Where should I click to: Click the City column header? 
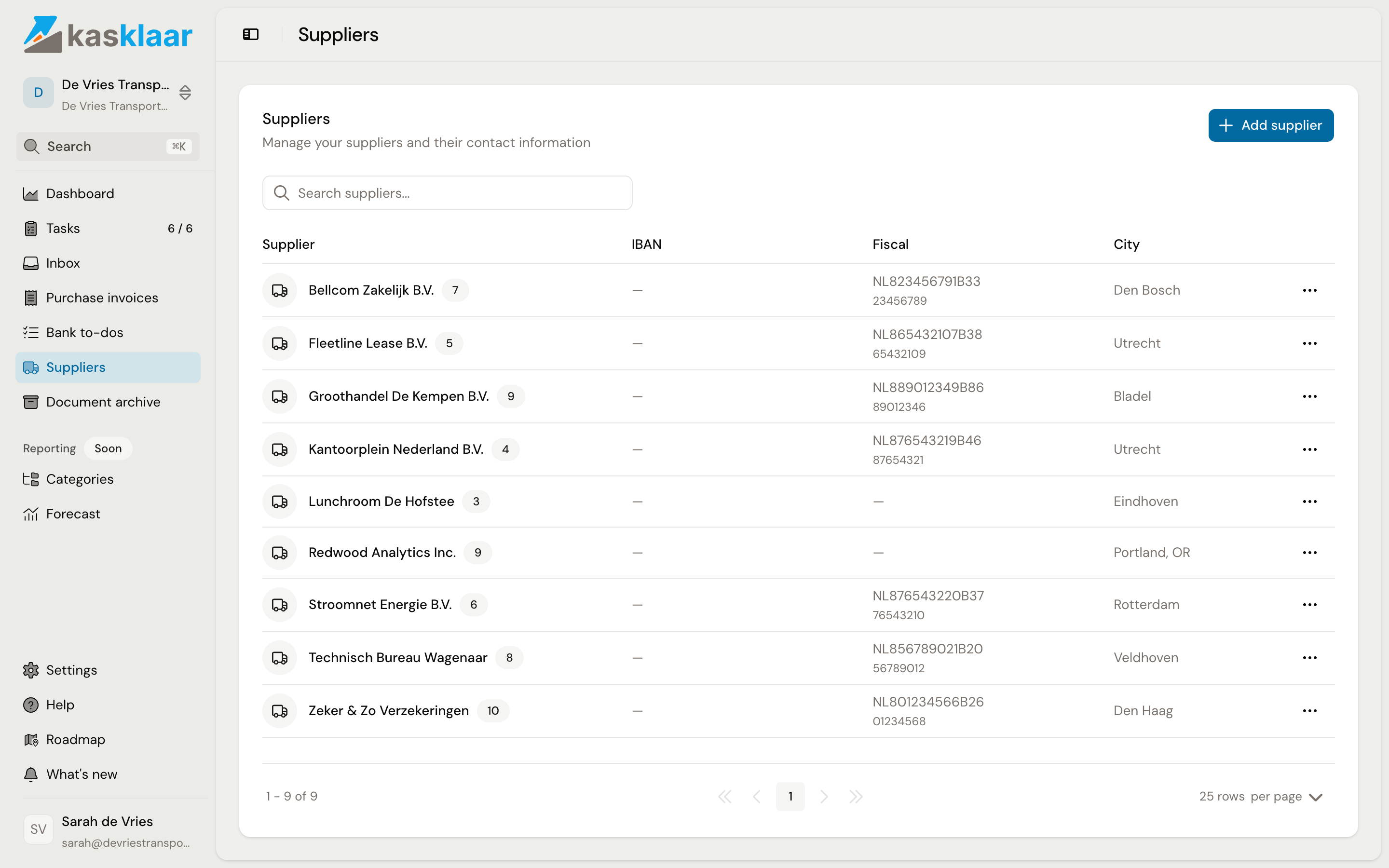[x=1126, y=244]
